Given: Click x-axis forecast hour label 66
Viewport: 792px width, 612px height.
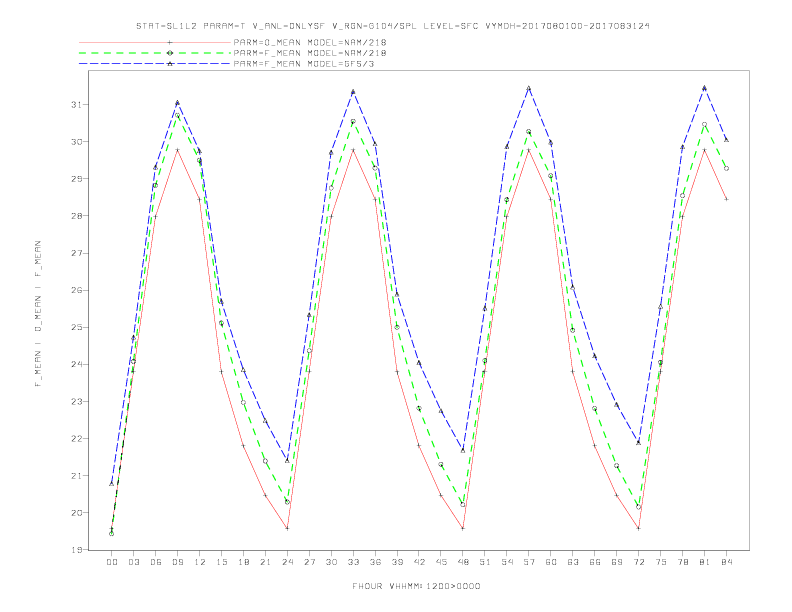Looking at the screenshot, I should click(x=595, y=562).
